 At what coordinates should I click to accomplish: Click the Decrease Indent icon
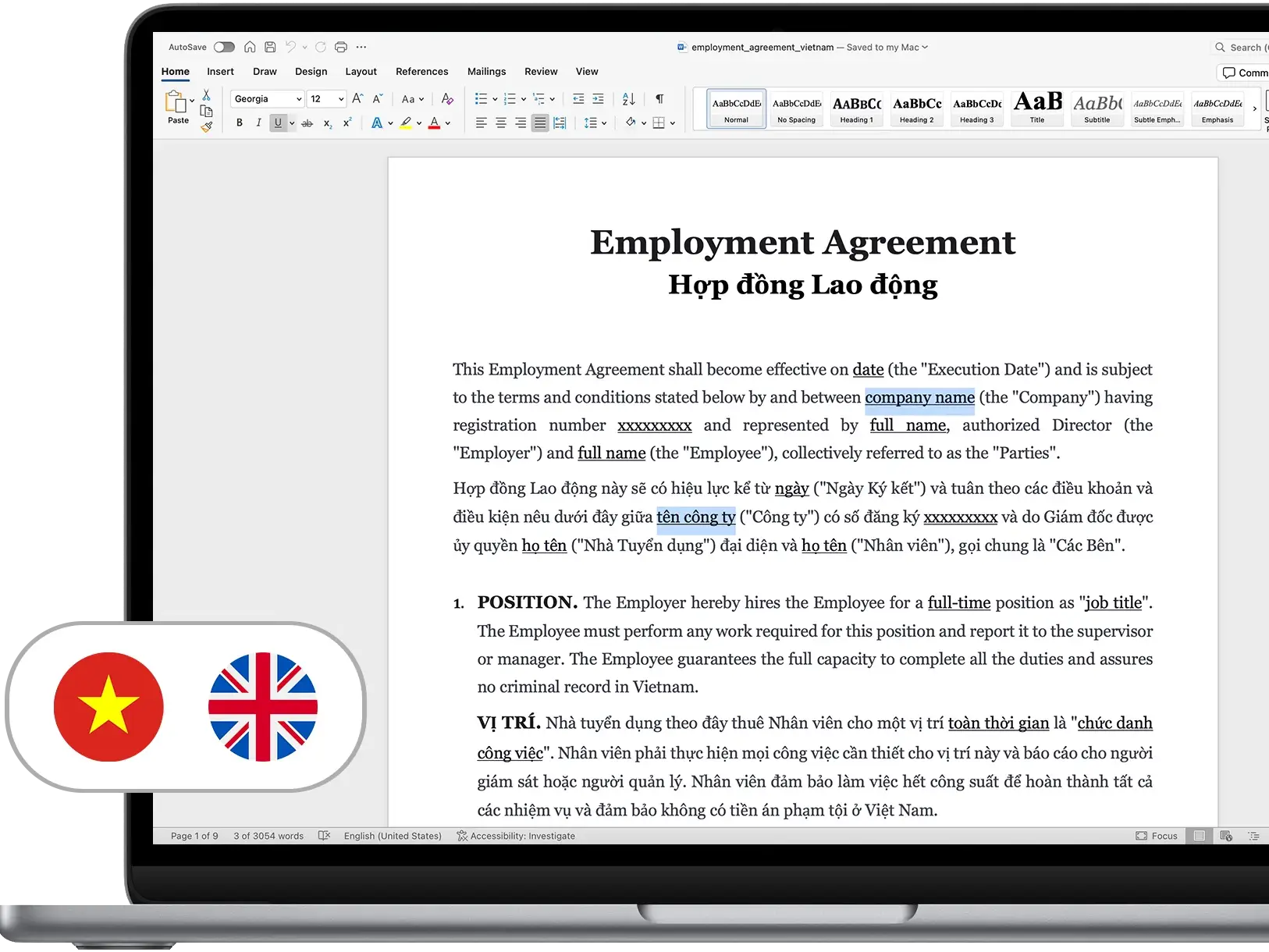coord(578,99)
